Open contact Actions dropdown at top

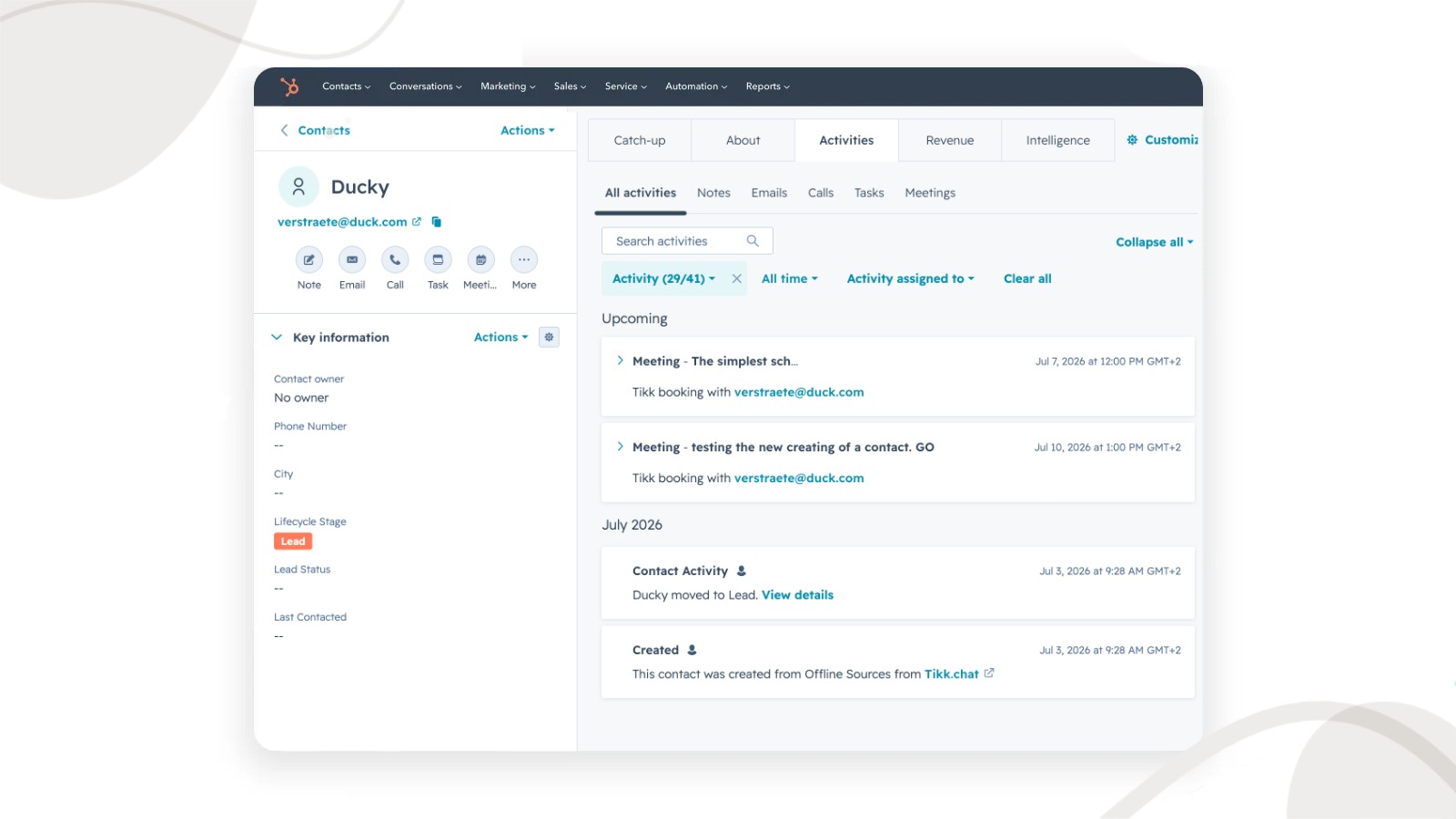(x=528, y=130)
